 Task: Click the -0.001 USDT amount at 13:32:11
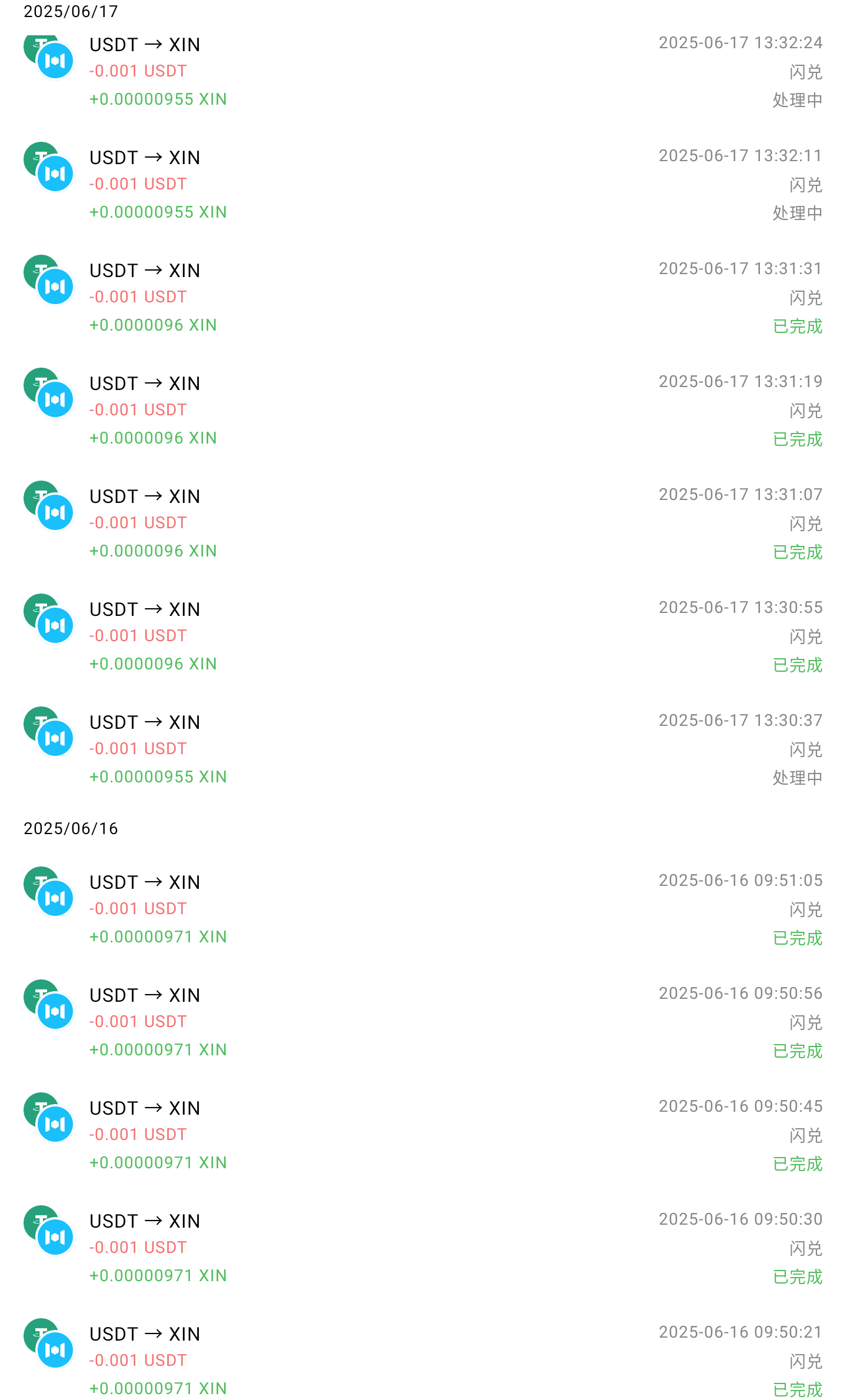(x=138, y=184)
